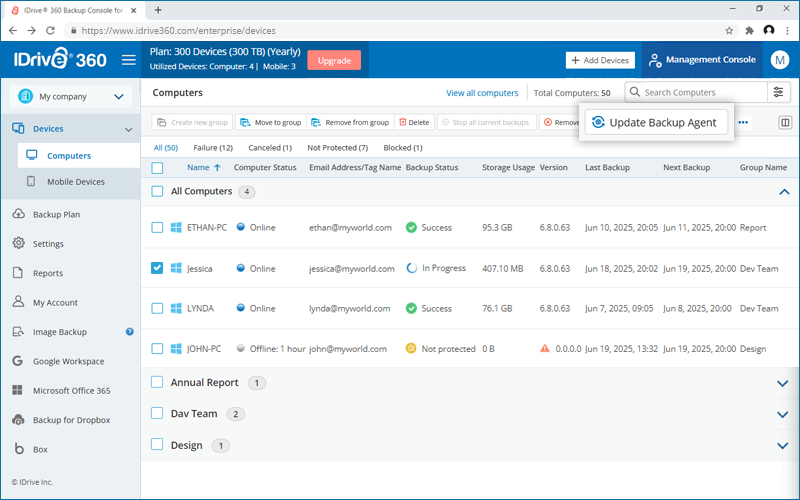Click the Success checkmark icon for LYNDA
Viewport: 800px width, 500px height.
click(411, 308)
